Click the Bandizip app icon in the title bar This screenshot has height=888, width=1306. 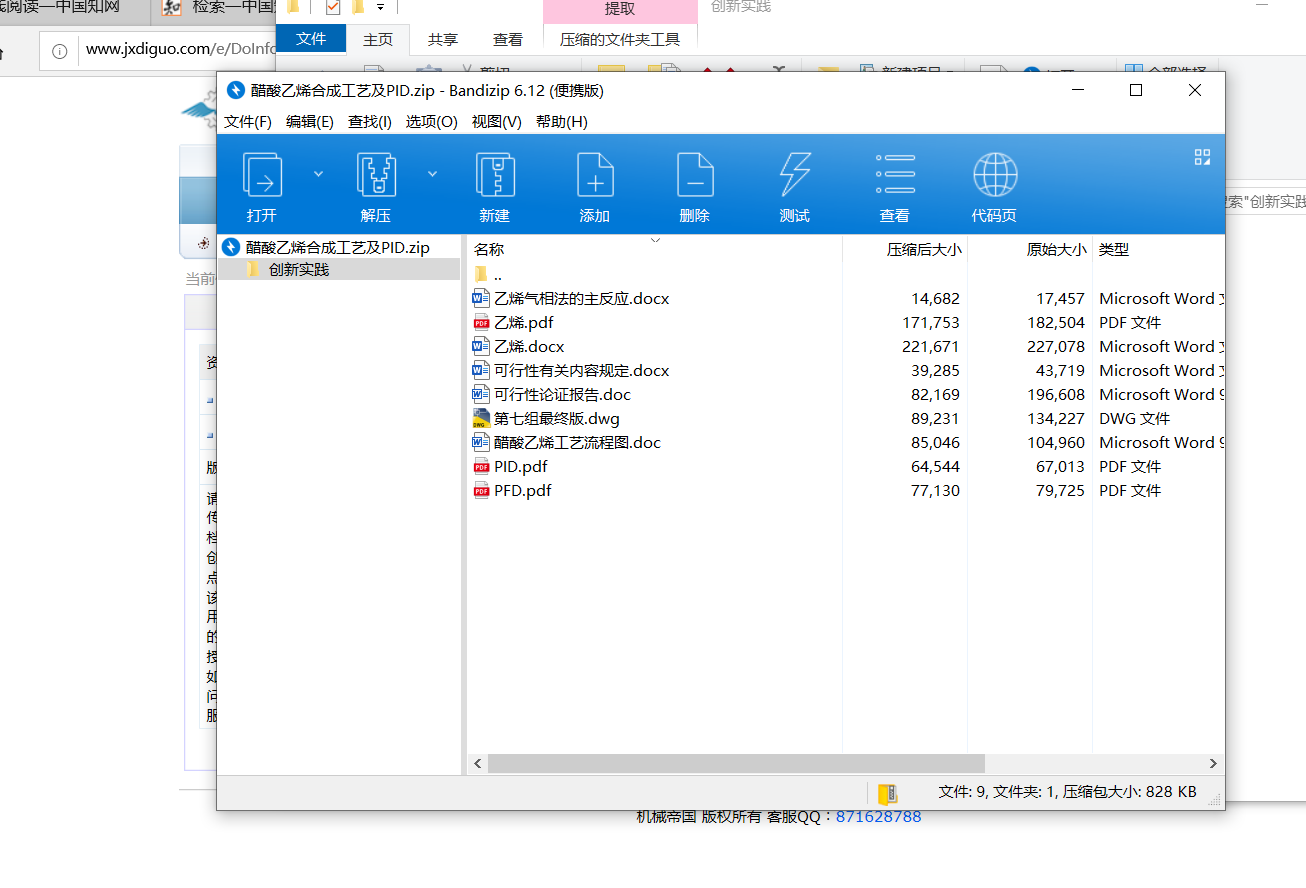pyautogui.click(x=236, y=90)
